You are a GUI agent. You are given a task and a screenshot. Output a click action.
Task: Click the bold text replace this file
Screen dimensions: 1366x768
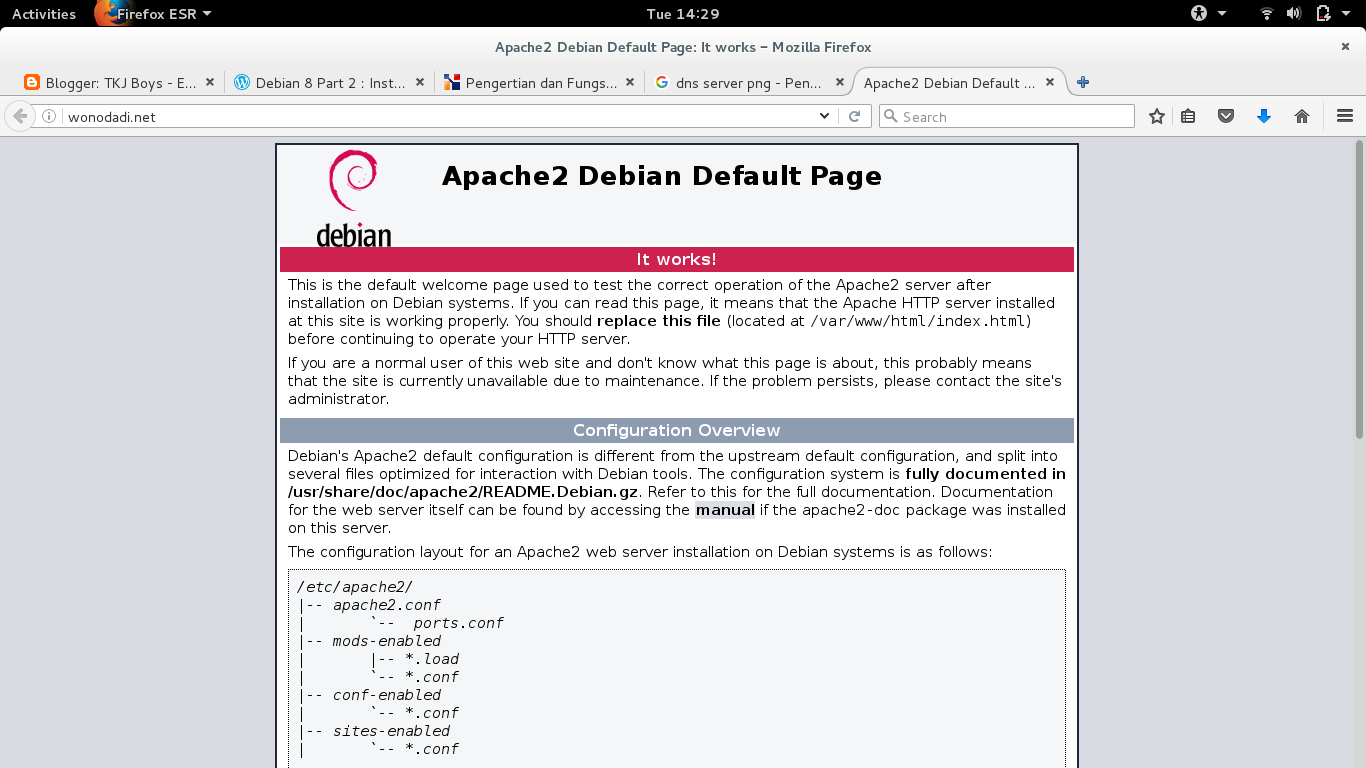(x=658, y=321)
